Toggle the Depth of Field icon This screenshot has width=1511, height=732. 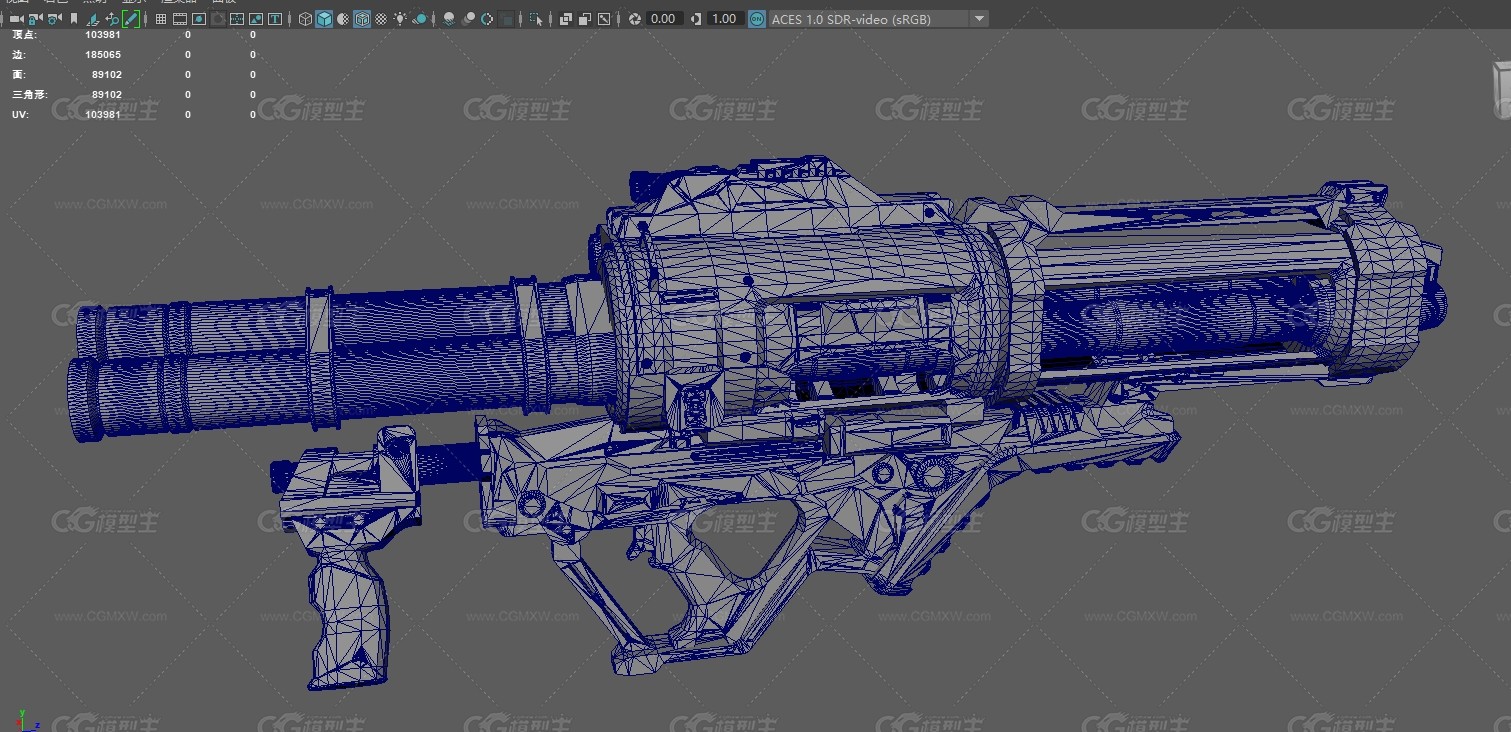click(x=507, y=19)
